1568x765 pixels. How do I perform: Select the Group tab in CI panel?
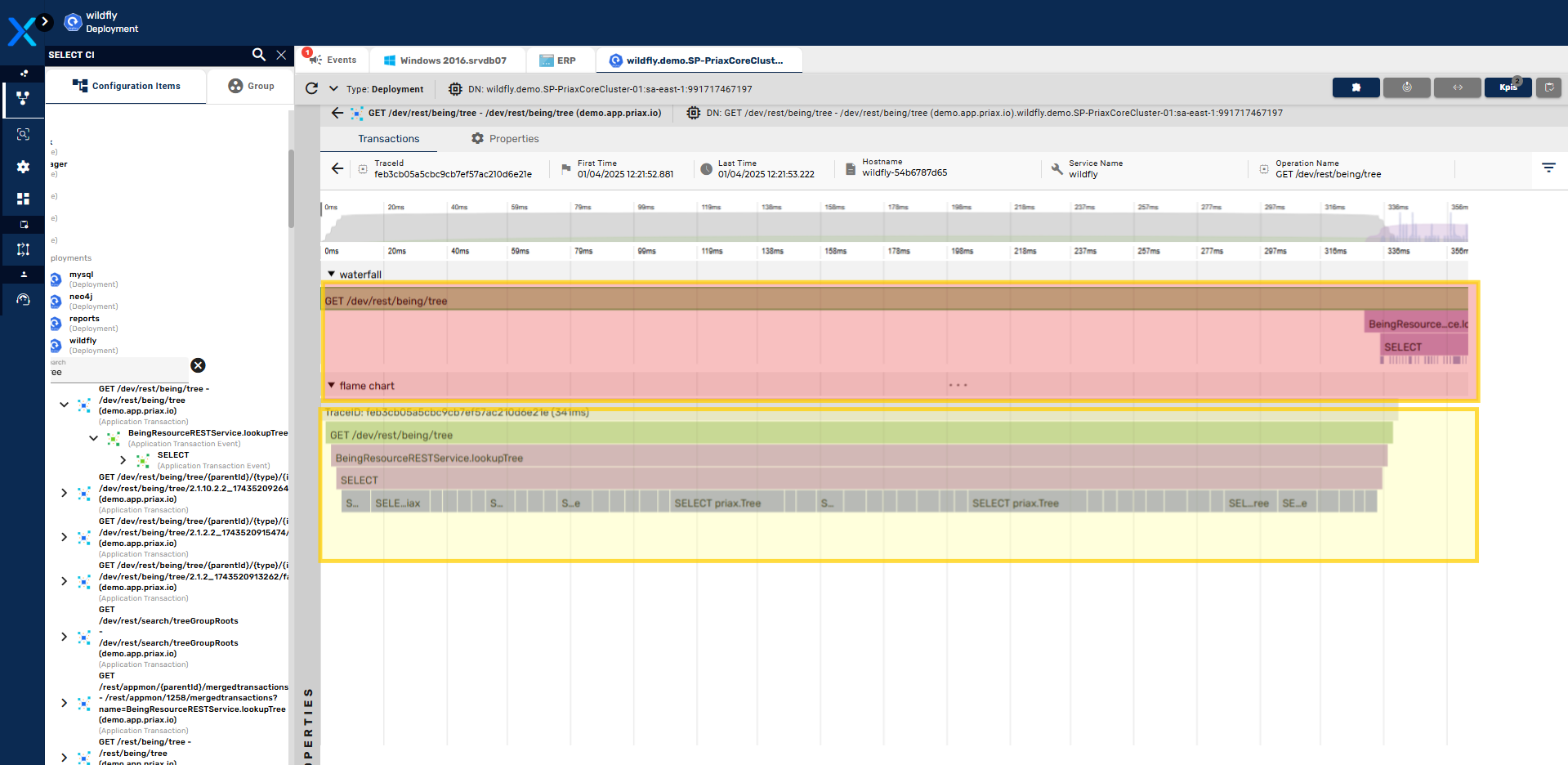tap(251, 86)
